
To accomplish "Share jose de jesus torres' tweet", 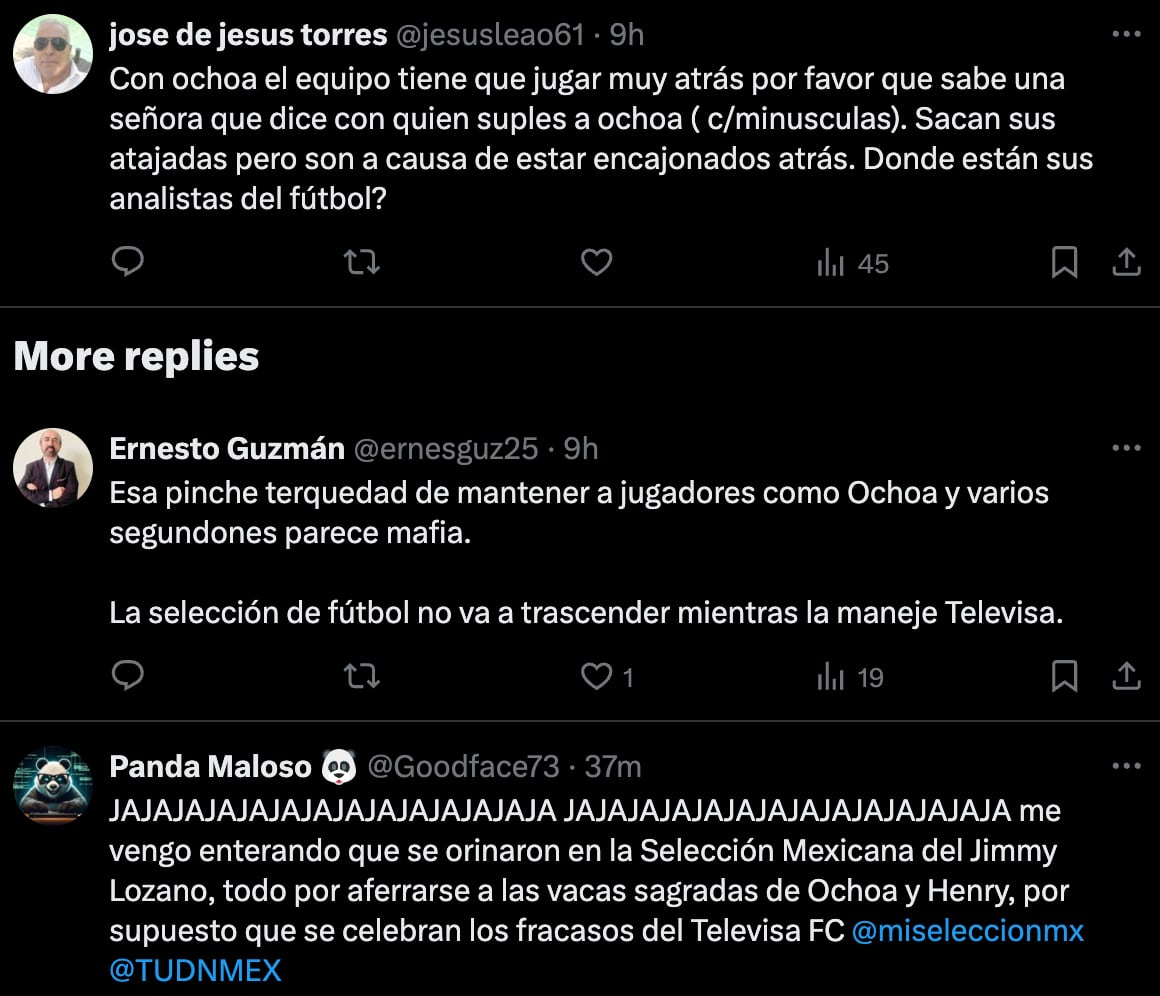I will point(1126,263).
